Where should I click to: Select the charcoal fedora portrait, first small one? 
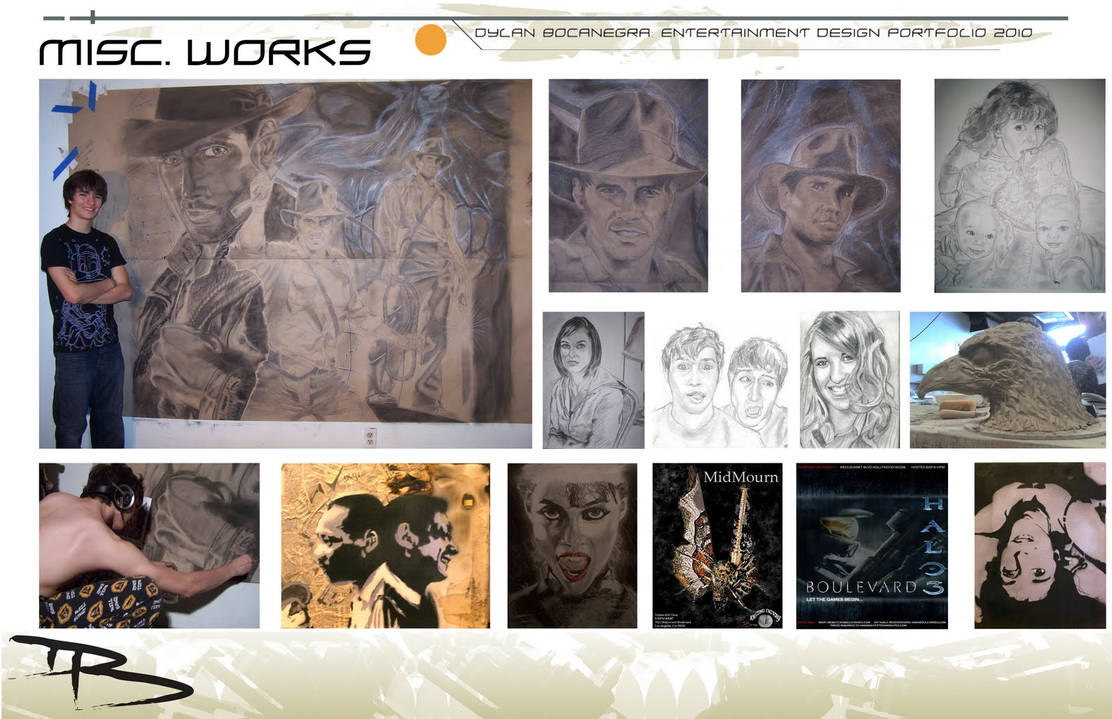(x=628, y=185)
